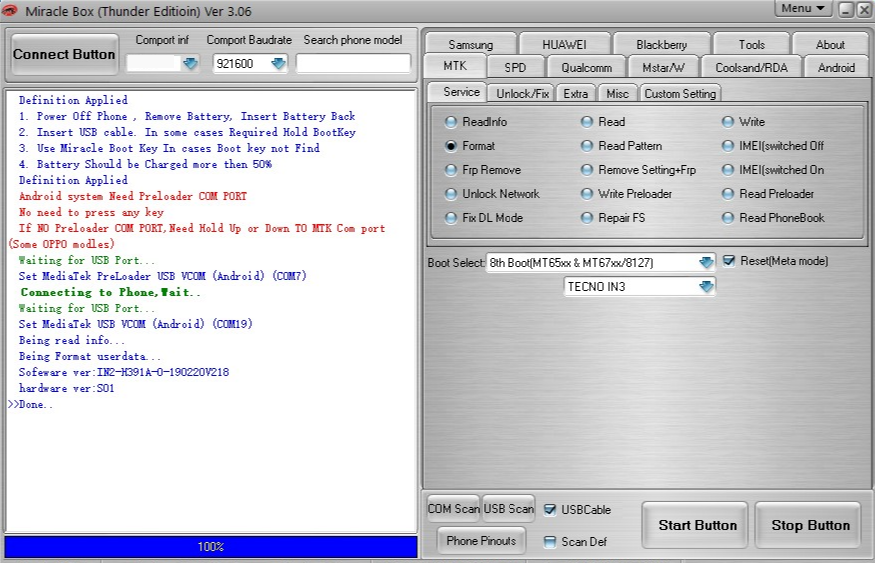This screenshot has height=563, width=875.
Task: Click the Search phone model field
Action: click(x=353, y=63)
